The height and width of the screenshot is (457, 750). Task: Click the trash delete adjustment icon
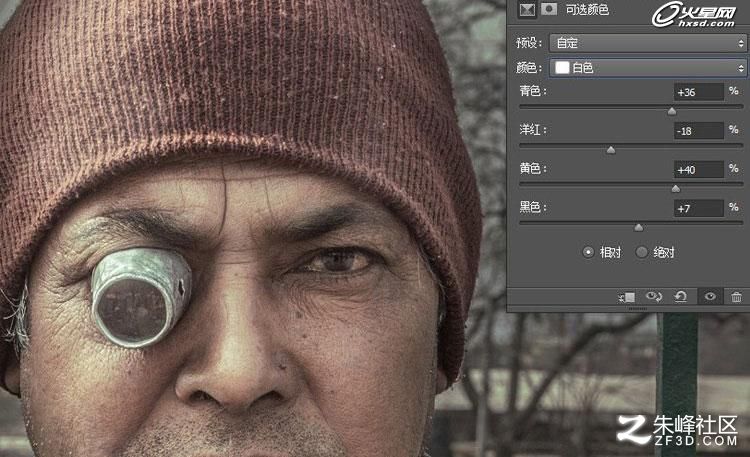(737, 297)
